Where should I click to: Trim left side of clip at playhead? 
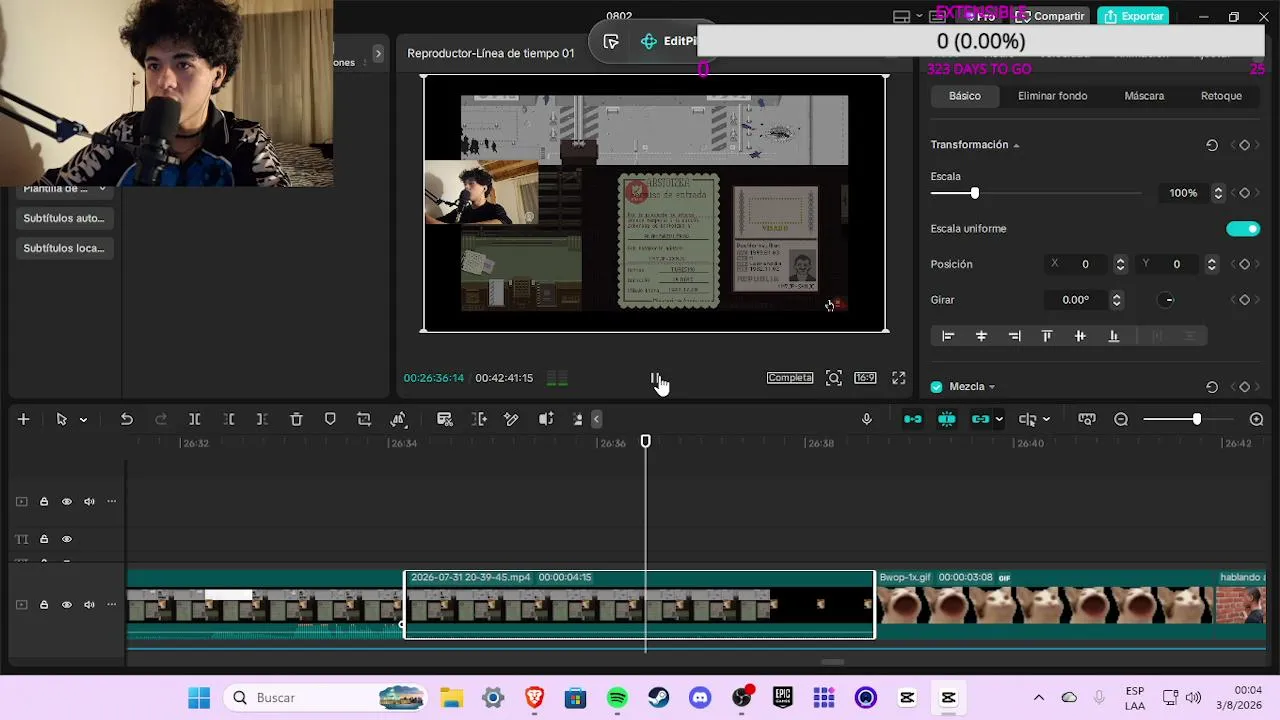point(229,419)
